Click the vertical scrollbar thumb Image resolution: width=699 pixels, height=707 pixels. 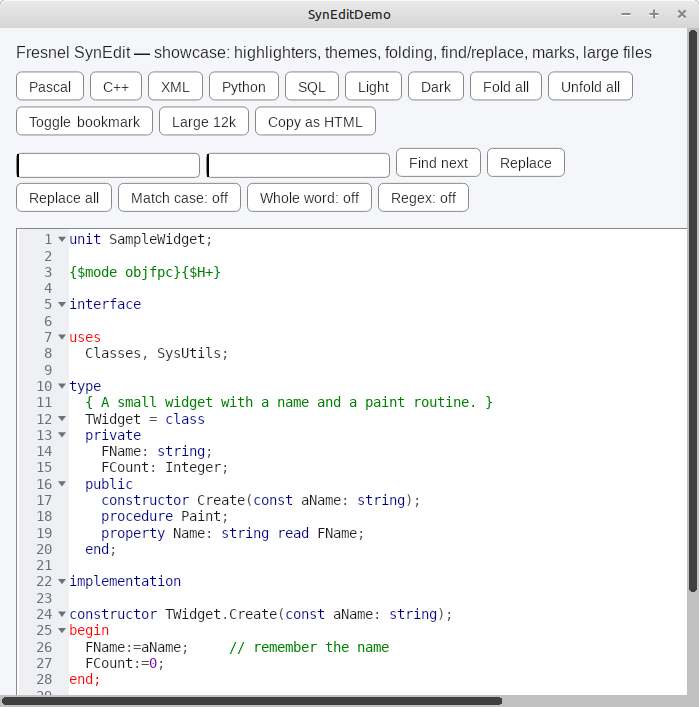693,311
